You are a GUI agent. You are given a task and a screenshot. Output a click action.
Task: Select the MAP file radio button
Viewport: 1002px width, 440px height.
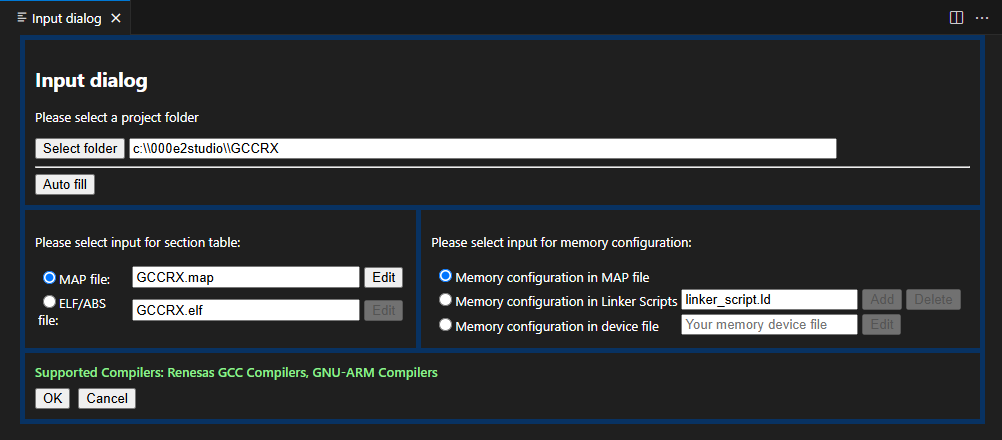(49, 278)
